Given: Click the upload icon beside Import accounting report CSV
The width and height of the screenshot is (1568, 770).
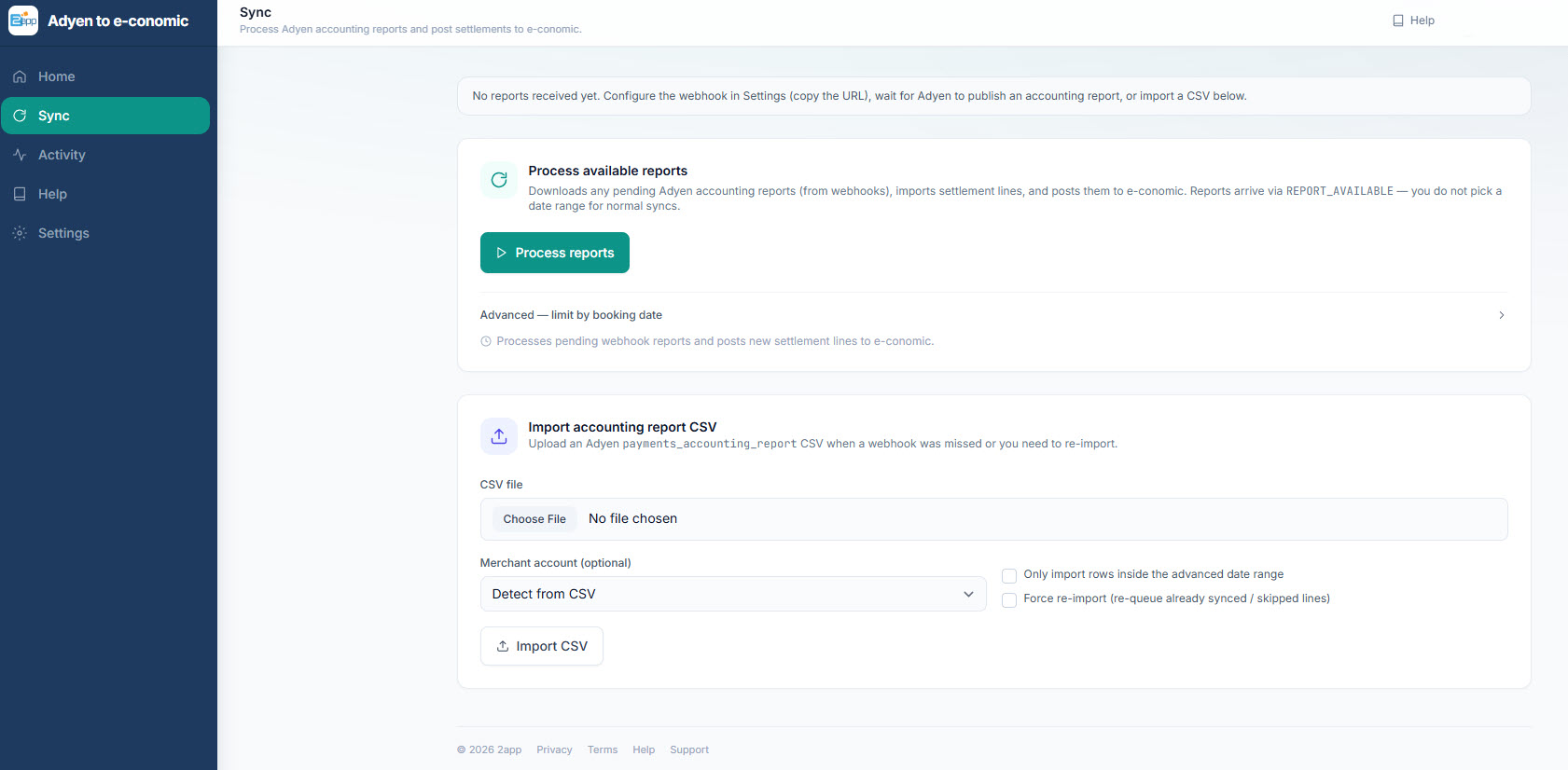Looking at the screenshot, I should pyautogui.click(x=499, y=436).
